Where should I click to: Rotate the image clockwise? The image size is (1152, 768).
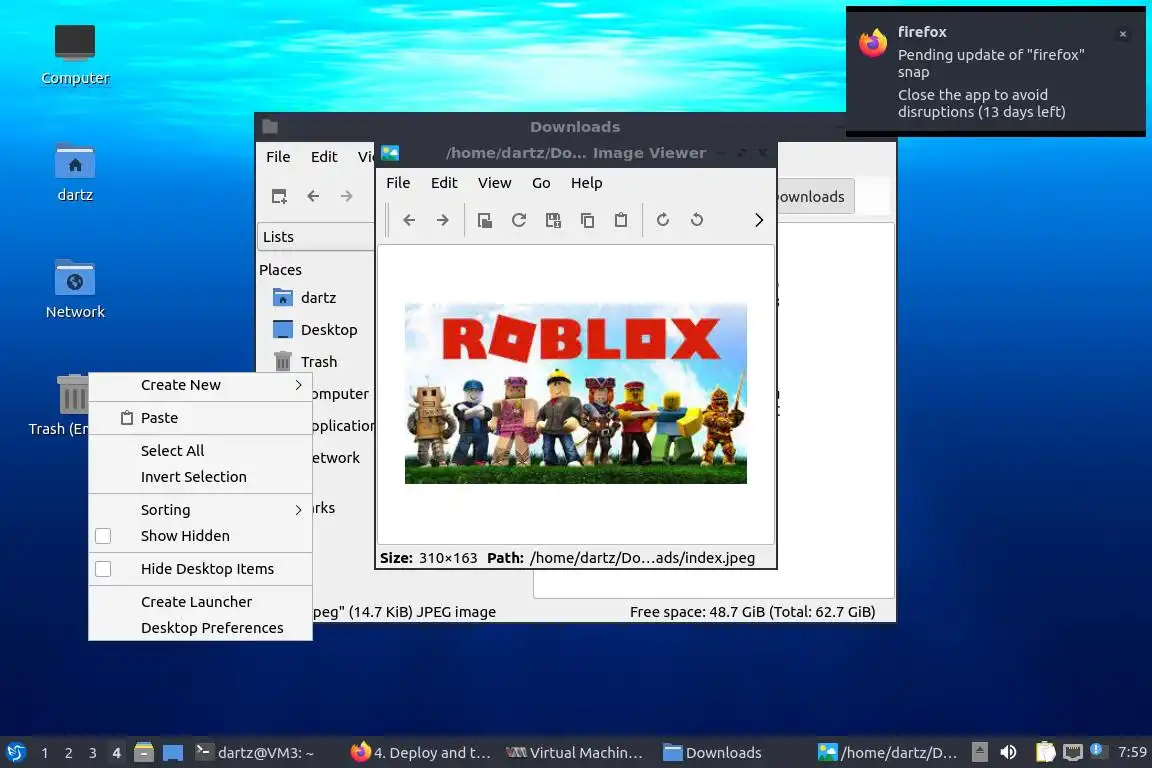(x=663, y=220)
